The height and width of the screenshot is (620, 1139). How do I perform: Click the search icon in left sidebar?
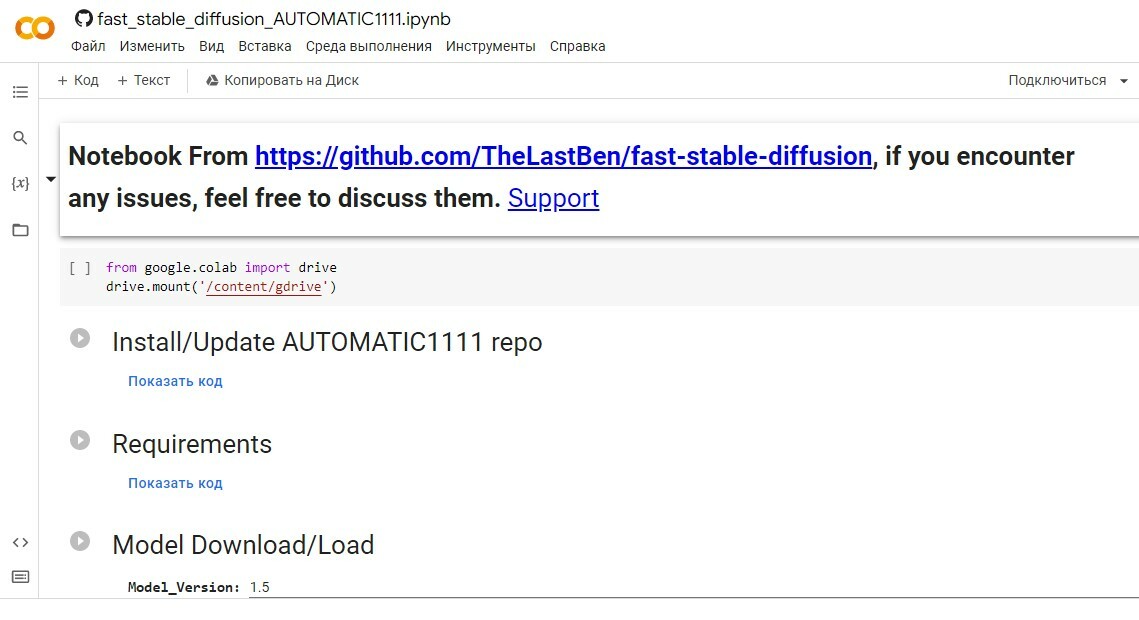[x=20, y=138]
